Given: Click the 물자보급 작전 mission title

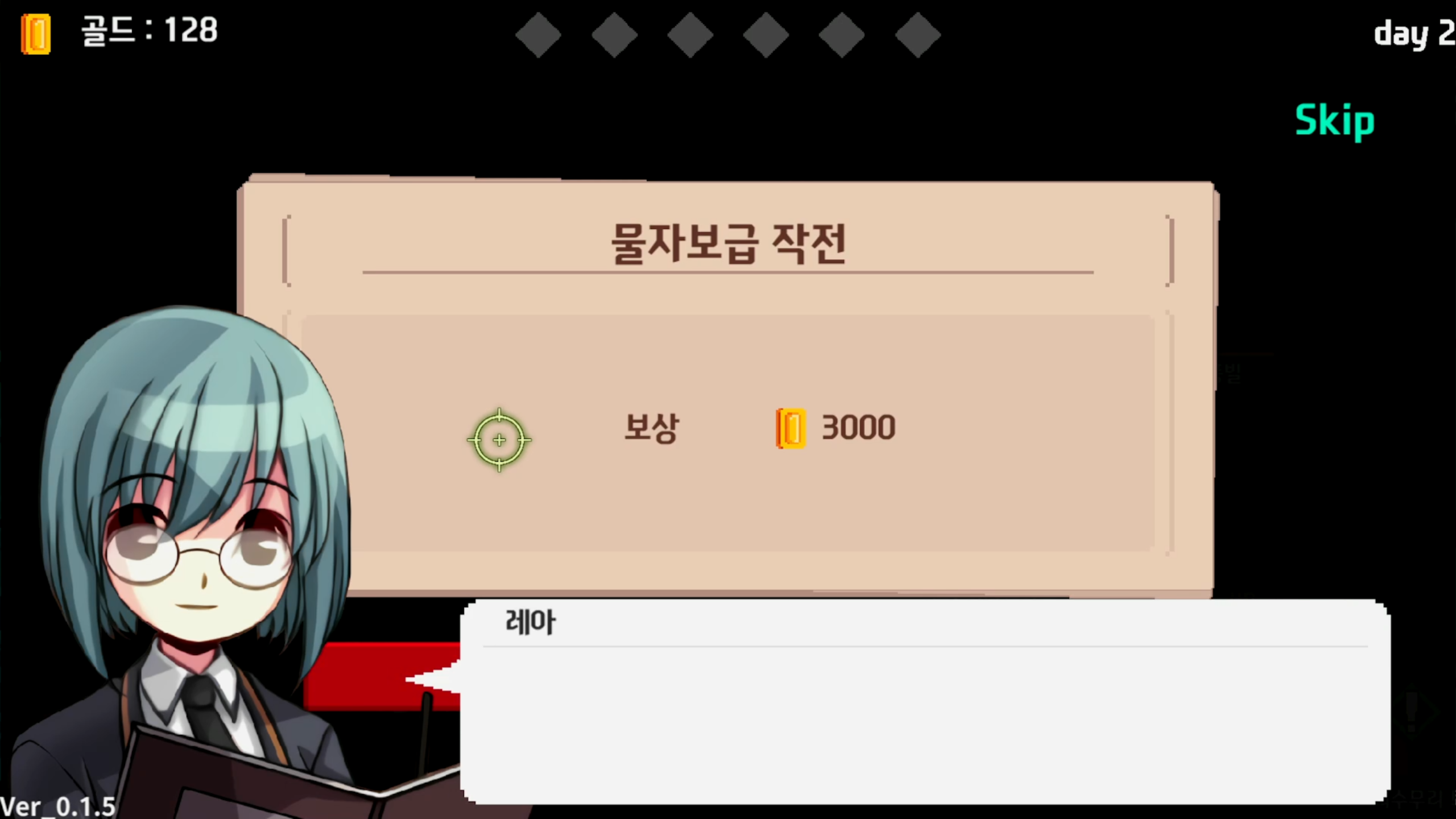Looking at the screenshot, I should coord(729,244).
